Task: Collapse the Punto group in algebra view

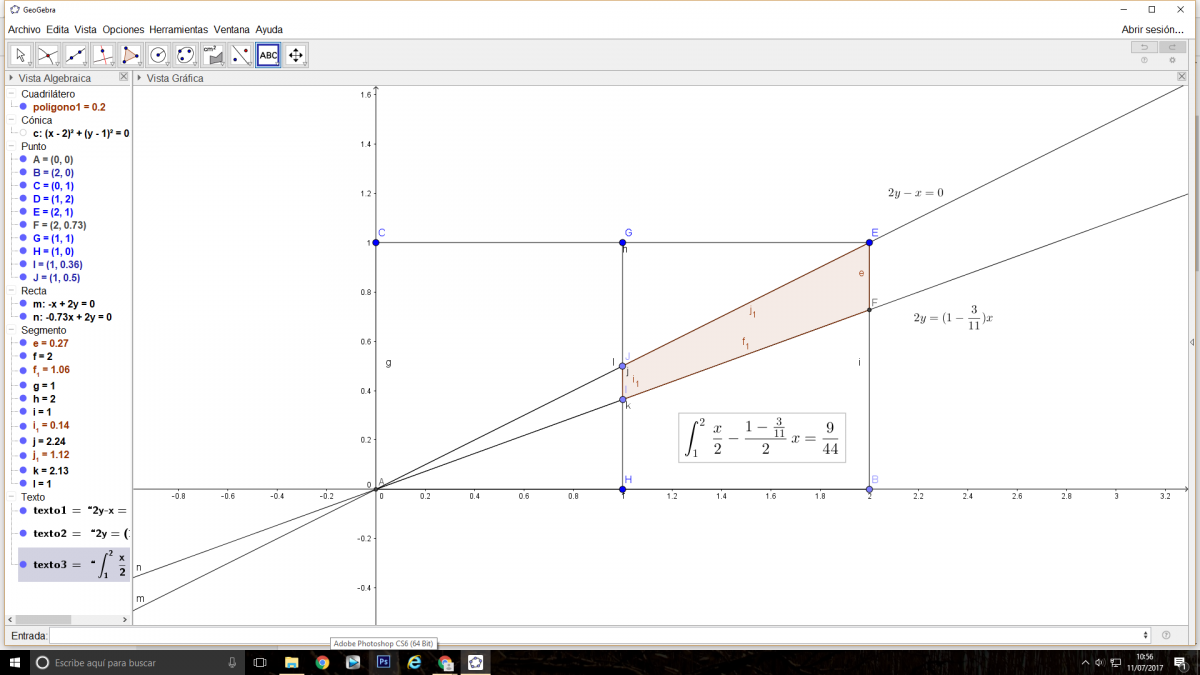Action: coord(11,146)
